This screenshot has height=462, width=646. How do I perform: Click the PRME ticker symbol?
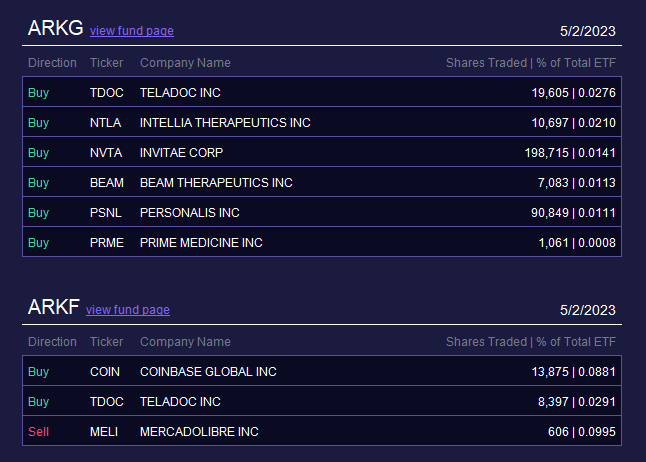pos(107,242)
